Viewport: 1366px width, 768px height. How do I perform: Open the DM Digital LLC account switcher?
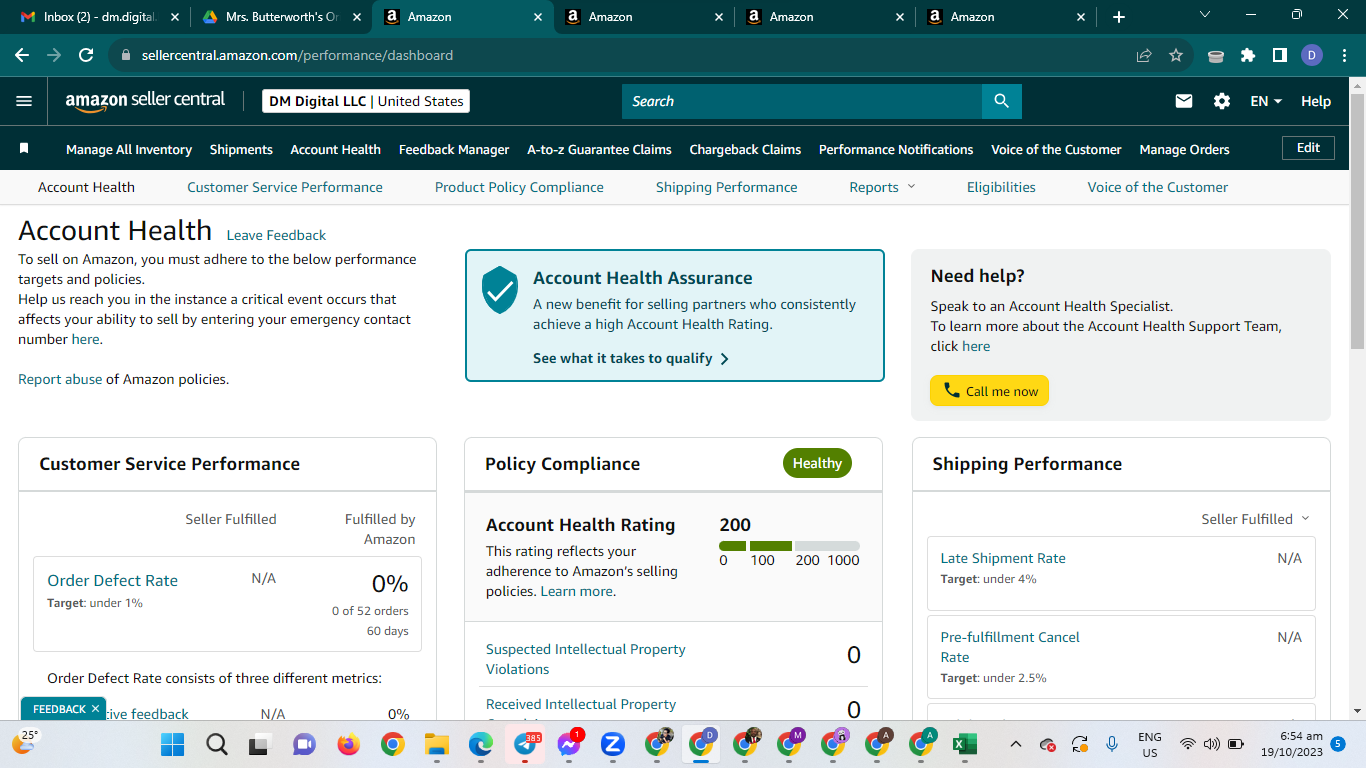[x=366, y=101]
